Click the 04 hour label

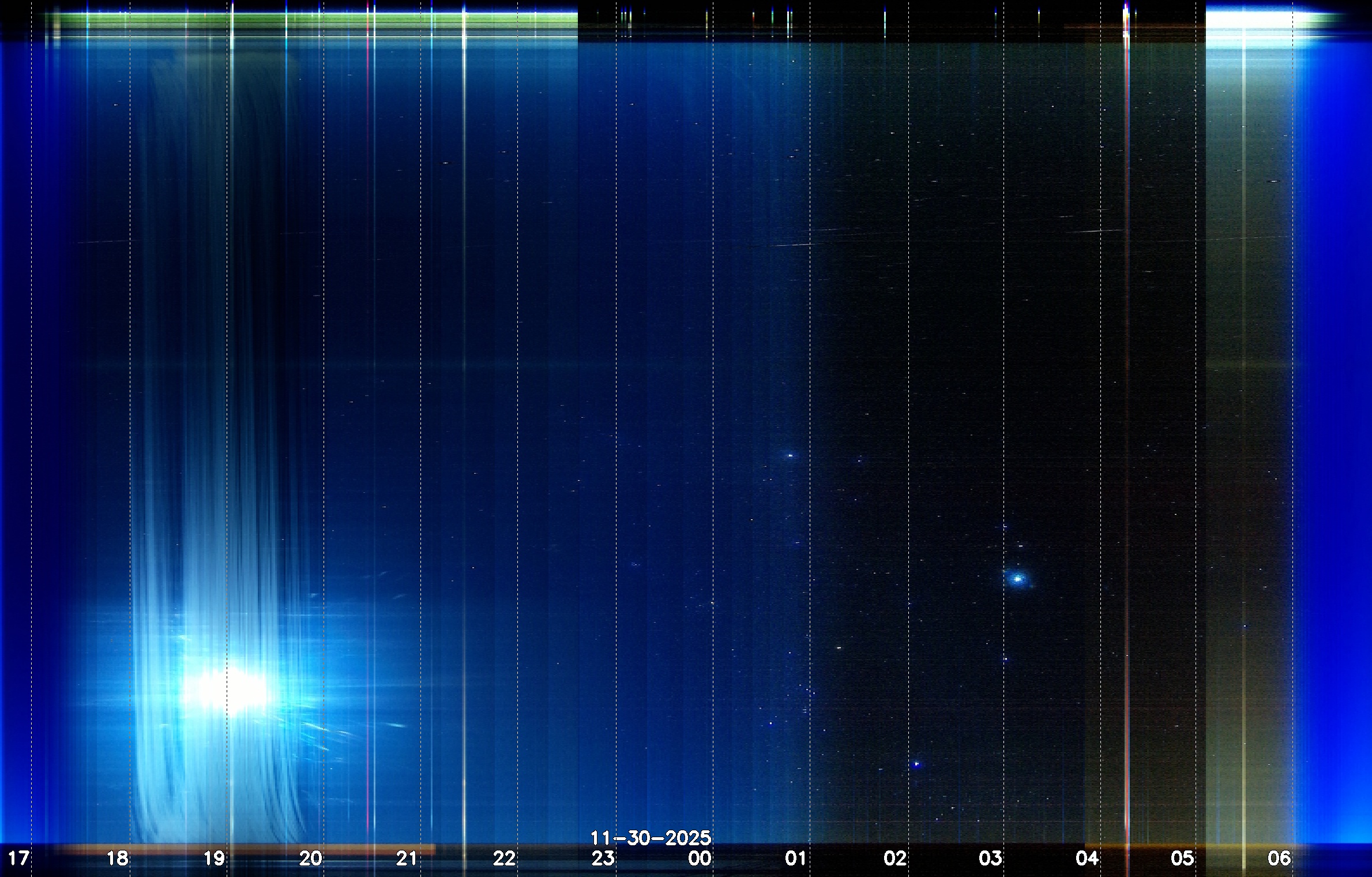(1087, 859)
